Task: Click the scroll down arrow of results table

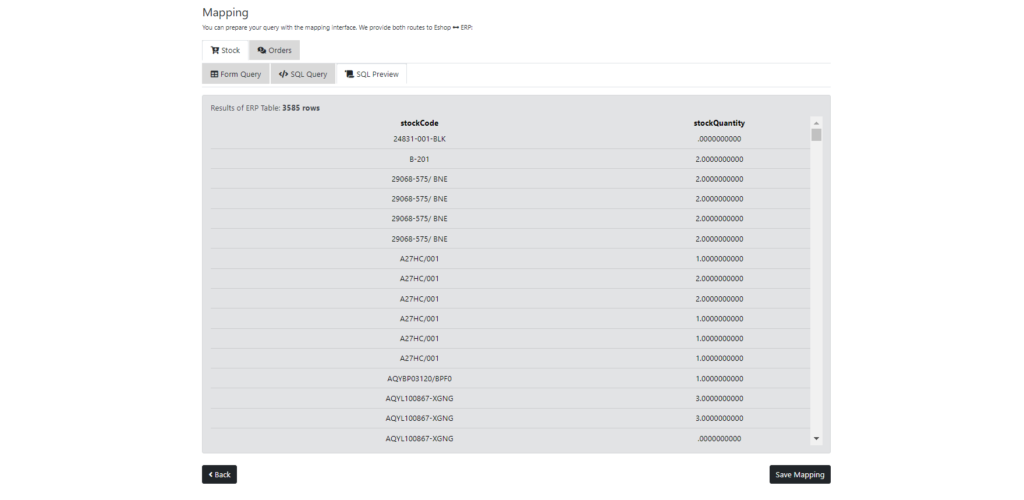Action: 816,438
